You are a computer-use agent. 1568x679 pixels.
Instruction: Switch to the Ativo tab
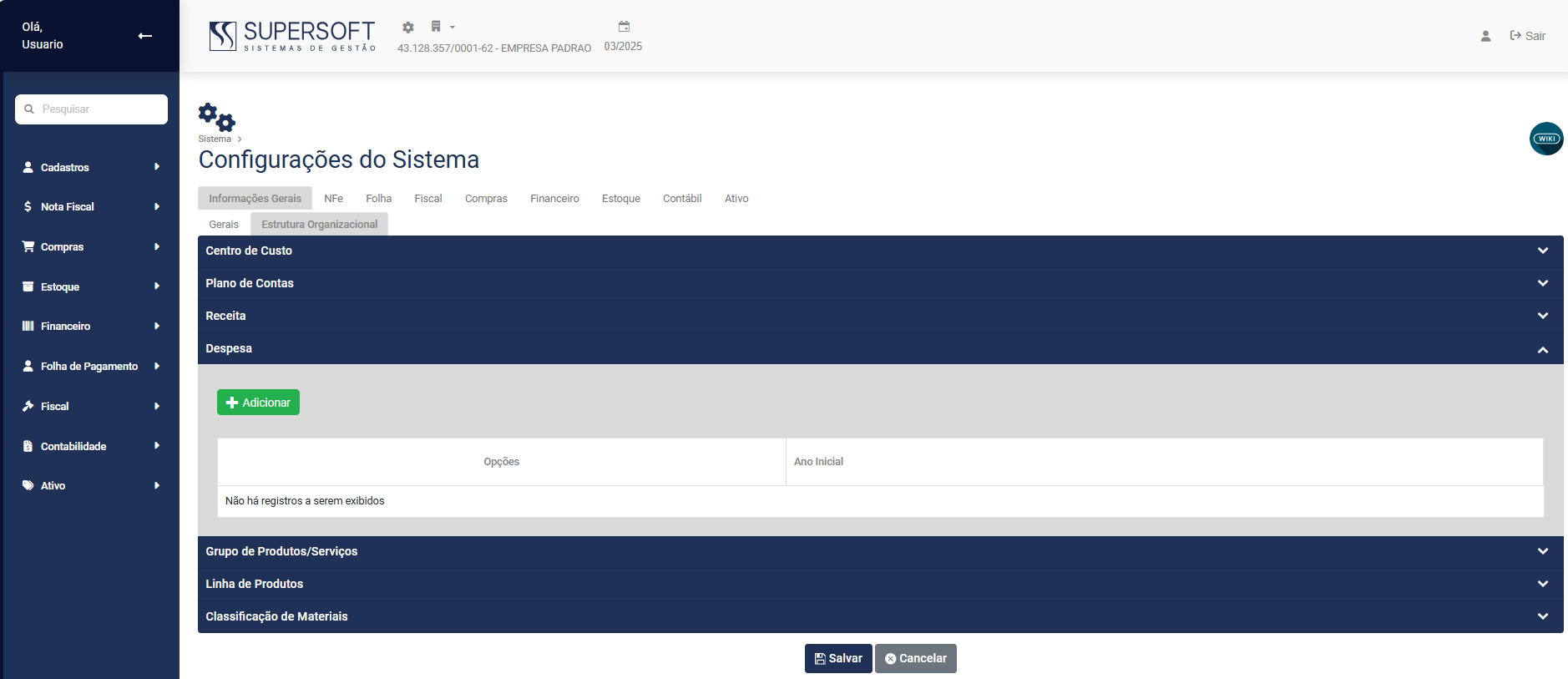click(x=736, y=198)
